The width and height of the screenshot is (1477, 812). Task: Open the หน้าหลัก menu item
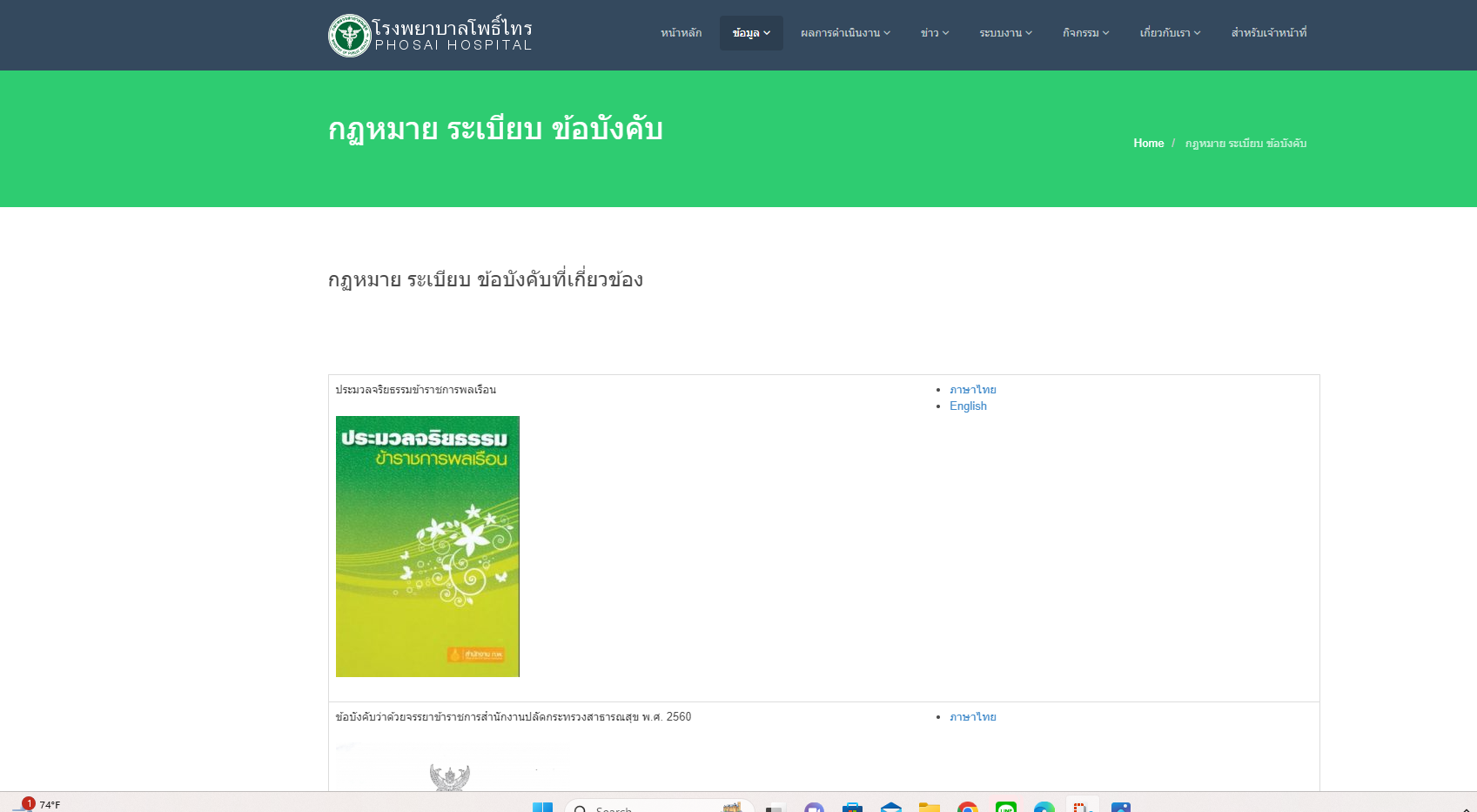681,33
